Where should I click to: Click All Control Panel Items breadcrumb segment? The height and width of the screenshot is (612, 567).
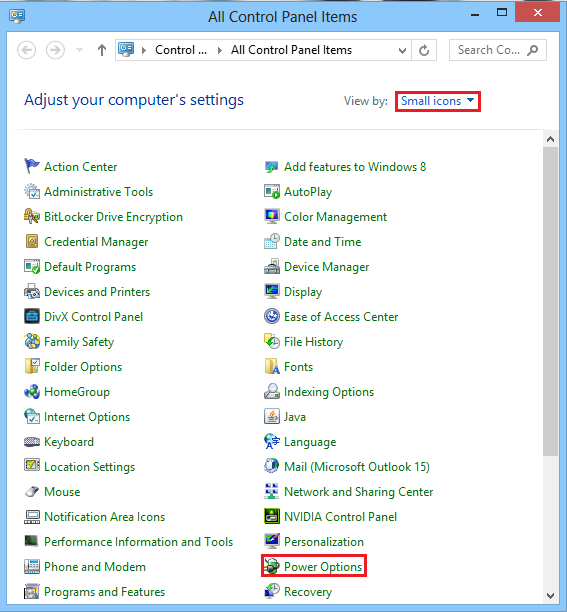tap(291, 50)
